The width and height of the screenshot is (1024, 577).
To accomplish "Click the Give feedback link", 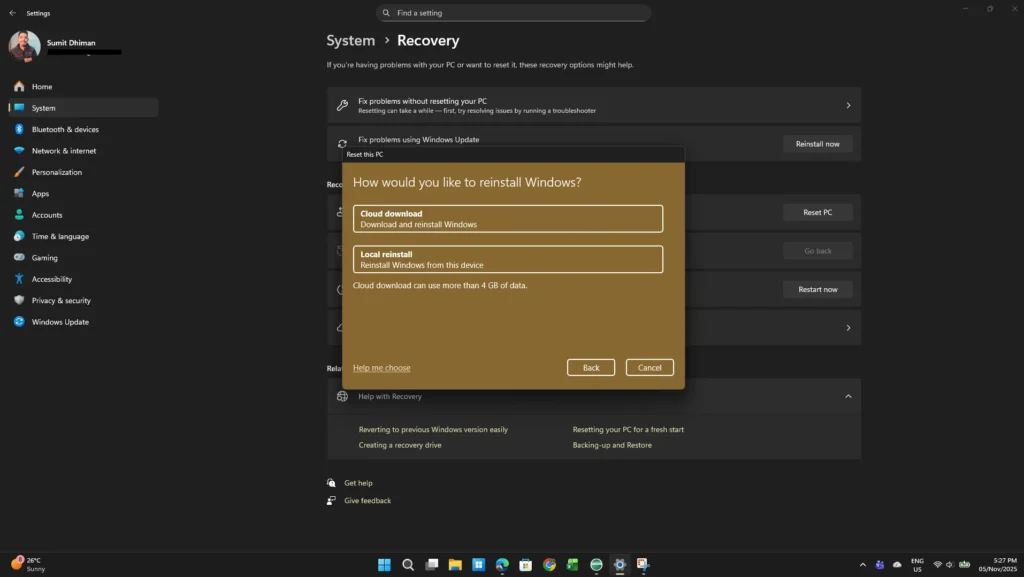I will (x=367, y=501).
